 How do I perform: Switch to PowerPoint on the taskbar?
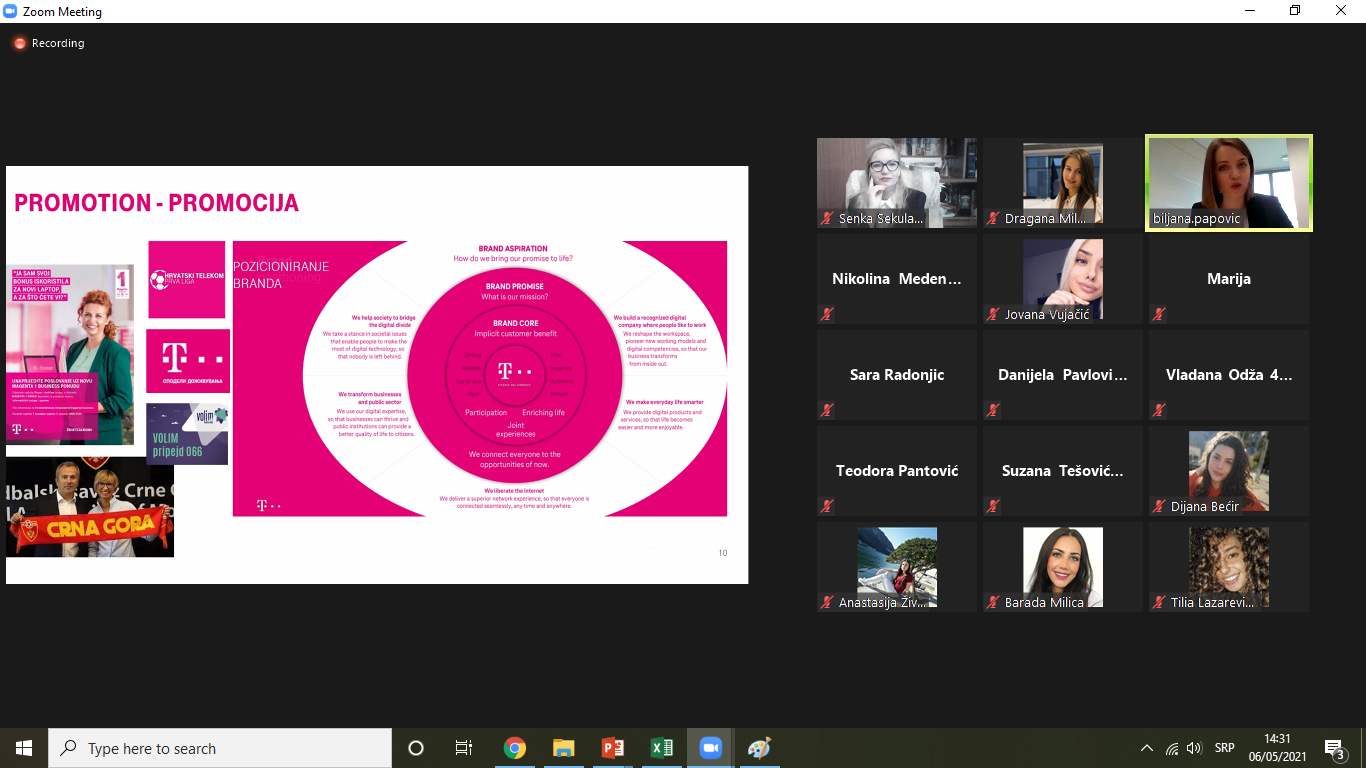[x=613, y=748]
